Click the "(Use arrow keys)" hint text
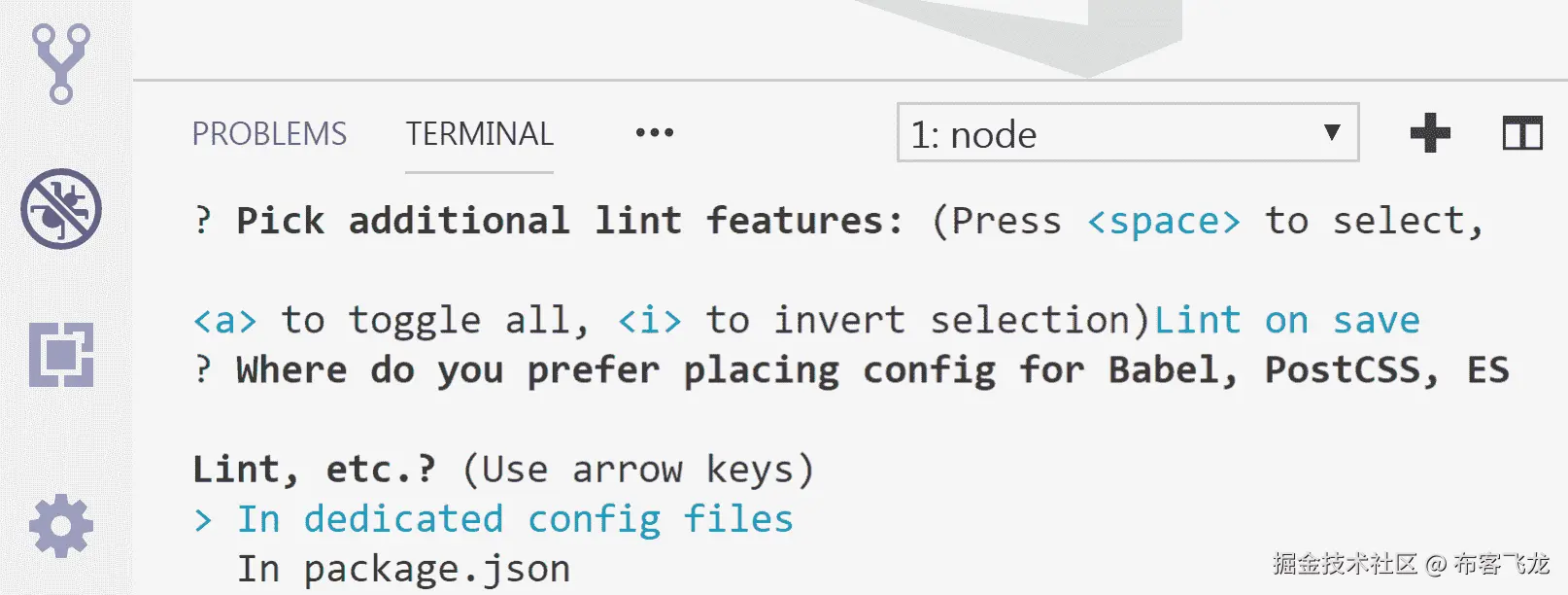Screen dimensions: 1568x595 [x=638, y=470]
